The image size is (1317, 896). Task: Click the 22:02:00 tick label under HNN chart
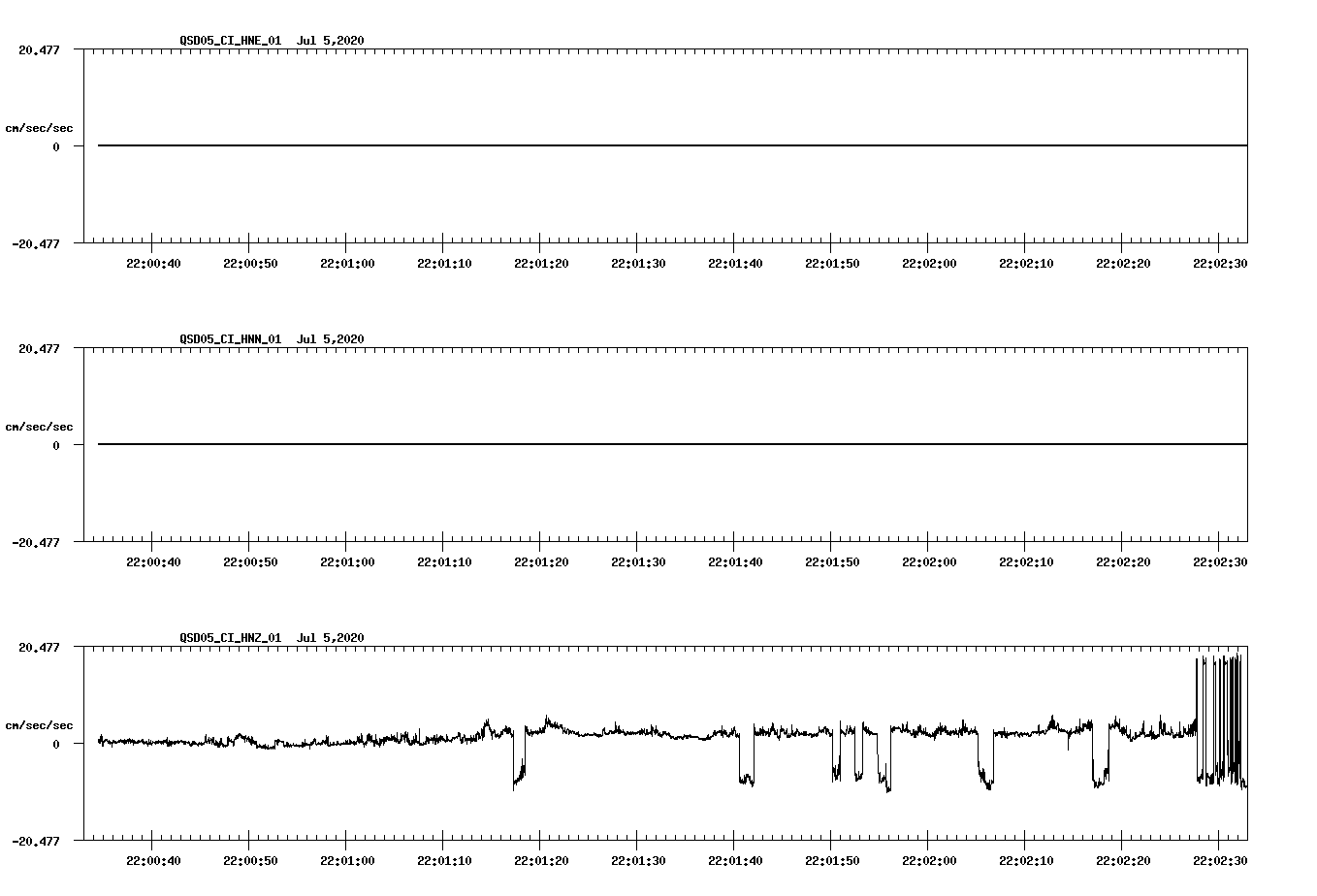click(929, 561)
